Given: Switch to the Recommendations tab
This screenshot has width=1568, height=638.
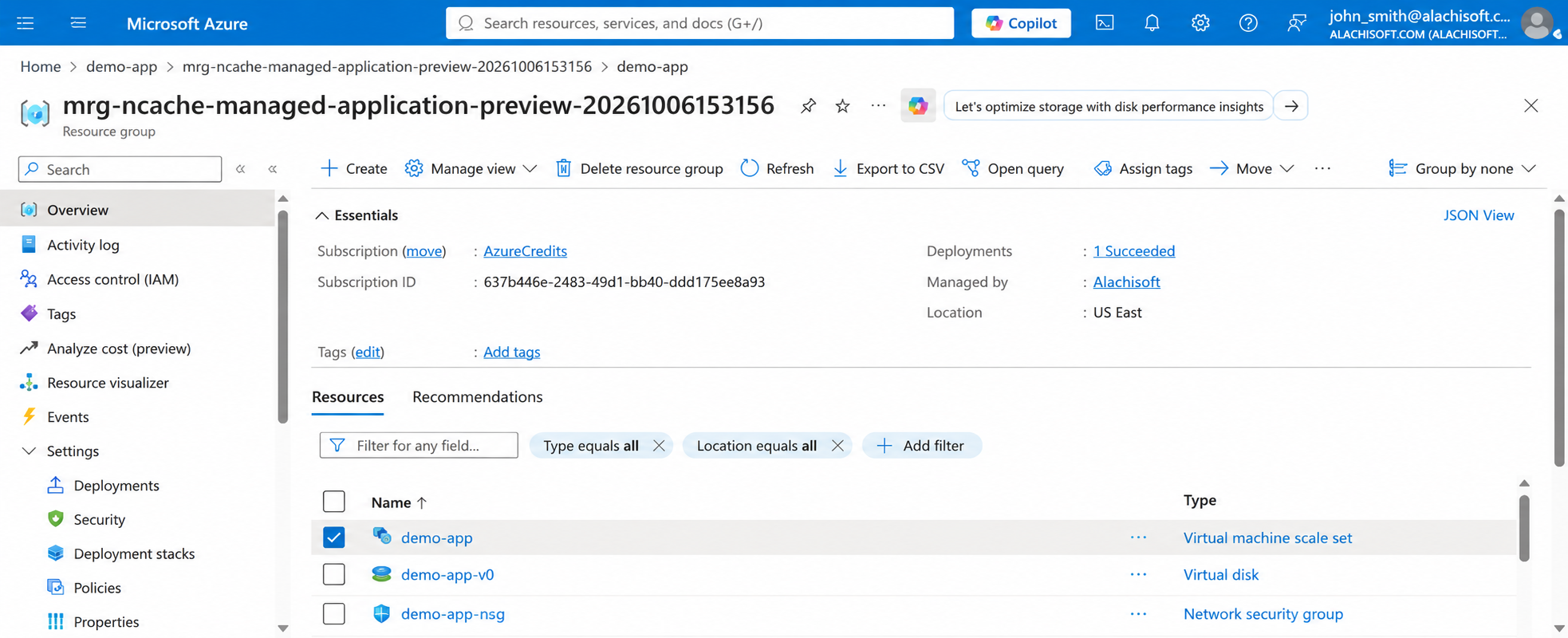Looking at the screenshot, I should (x=478, y=397).
